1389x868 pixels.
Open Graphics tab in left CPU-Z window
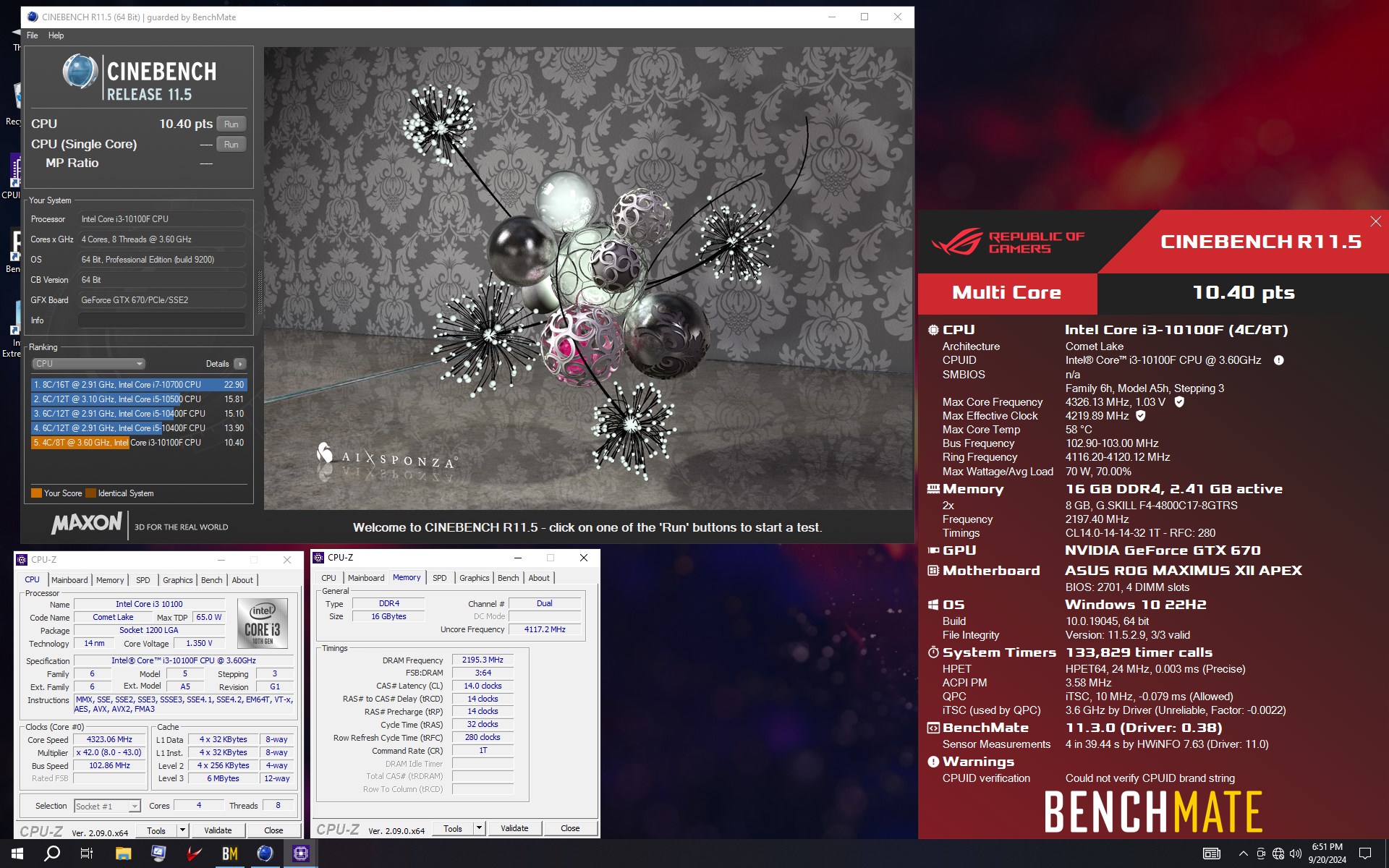(178, 580)
